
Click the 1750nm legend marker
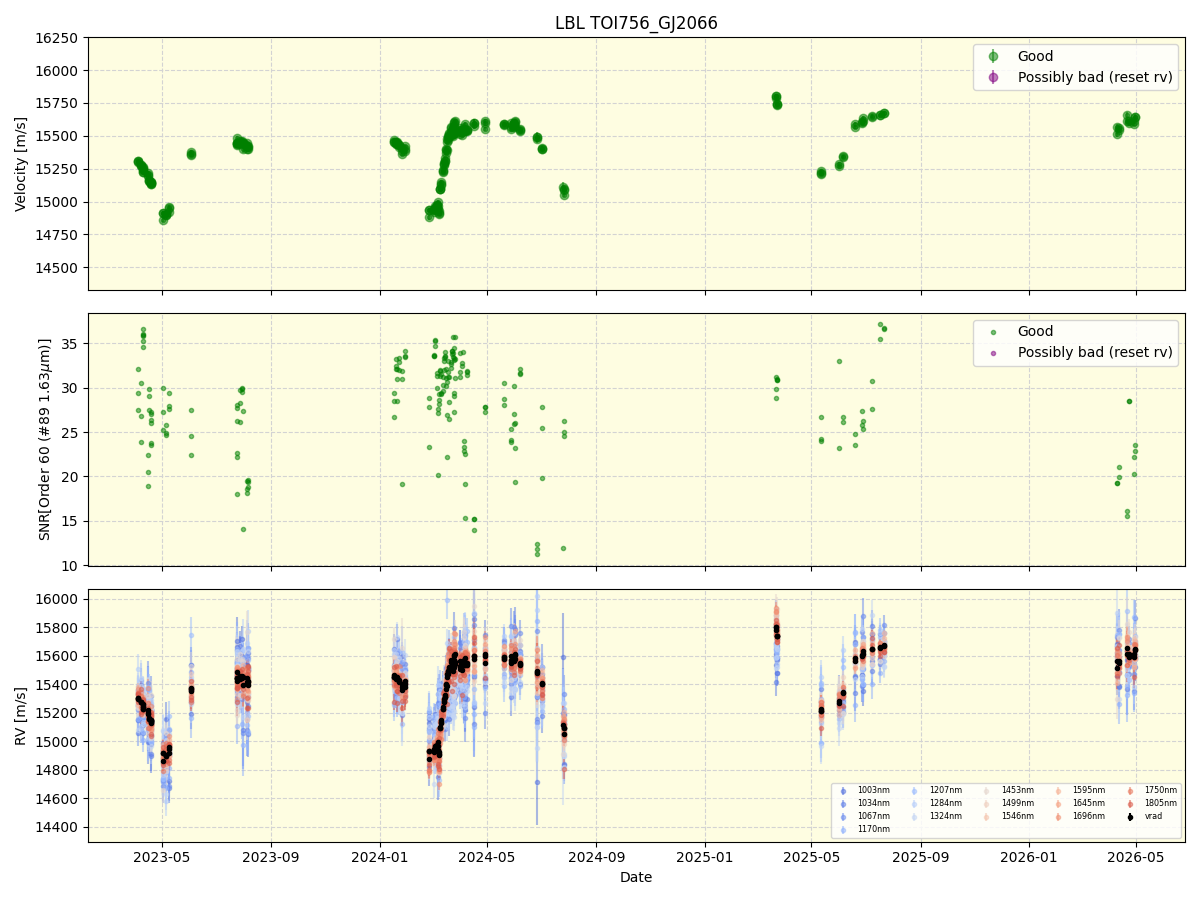pyautogui.click(x=1130, y=791)
